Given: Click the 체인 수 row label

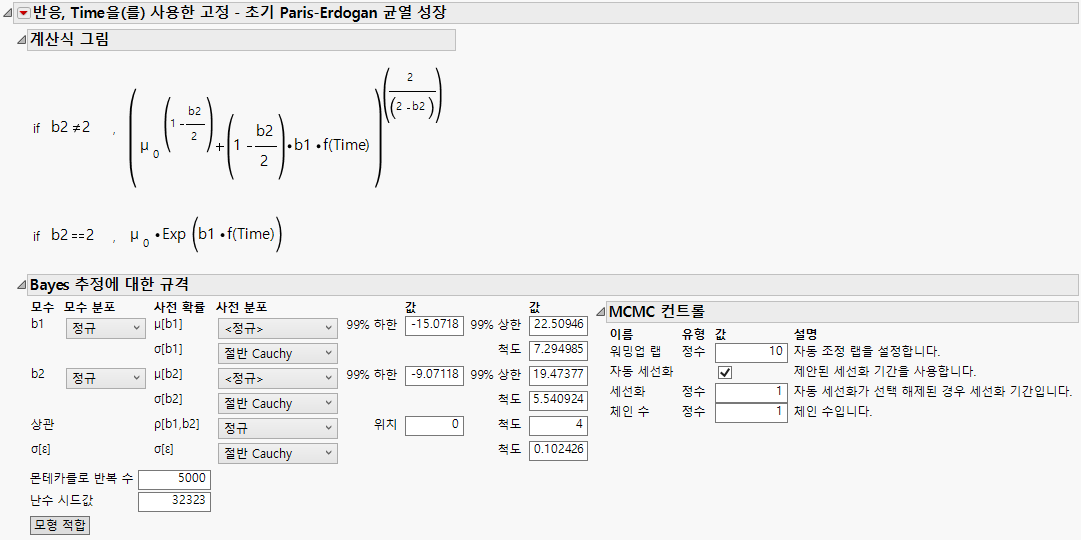Looking at the screenshot, I should coord(629,412).
